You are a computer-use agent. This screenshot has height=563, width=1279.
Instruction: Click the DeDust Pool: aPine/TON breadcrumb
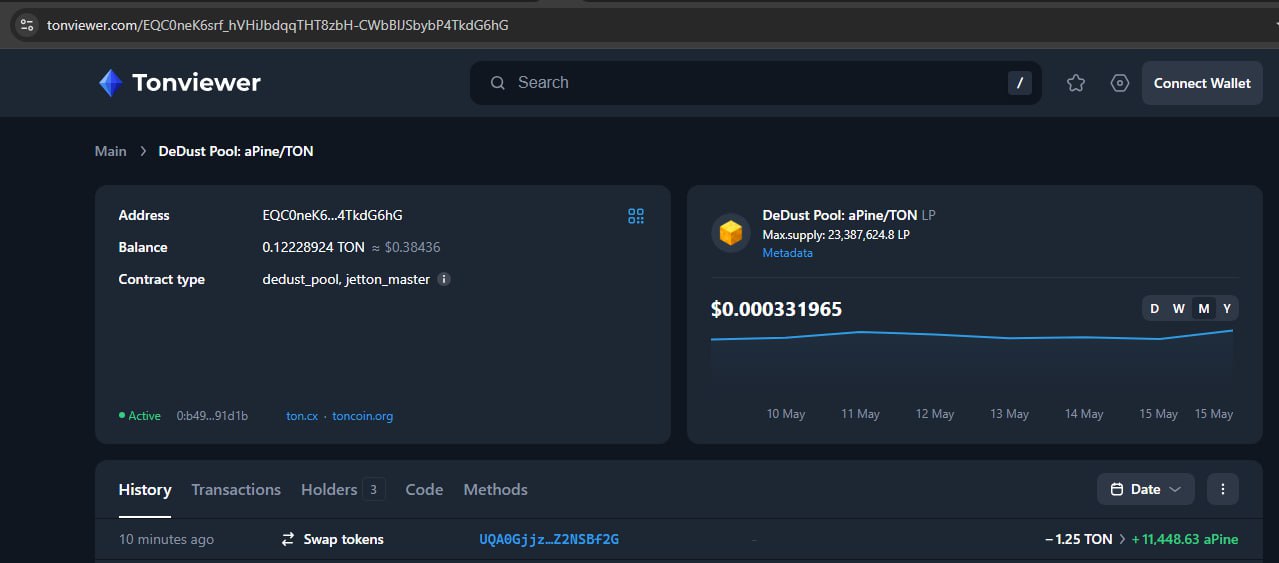point(236,151)
